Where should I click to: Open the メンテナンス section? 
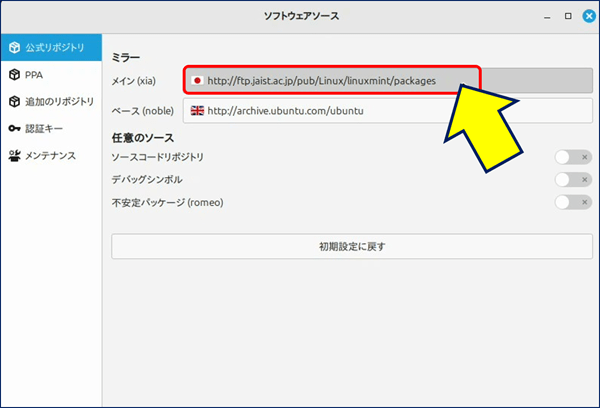51,156
